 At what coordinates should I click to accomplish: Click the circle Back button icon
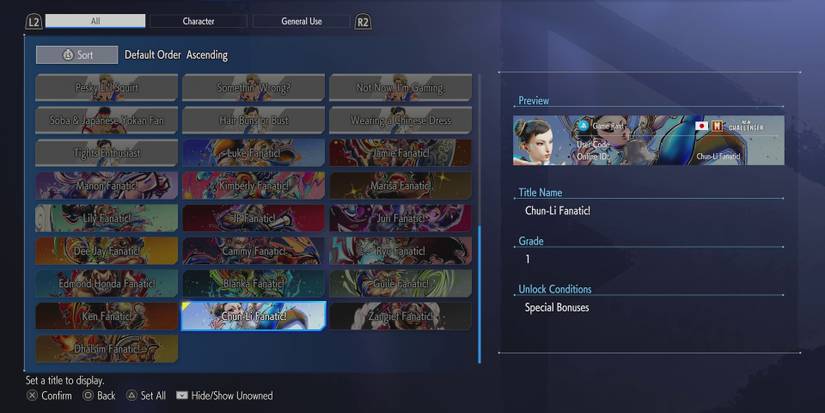point(88,395)
